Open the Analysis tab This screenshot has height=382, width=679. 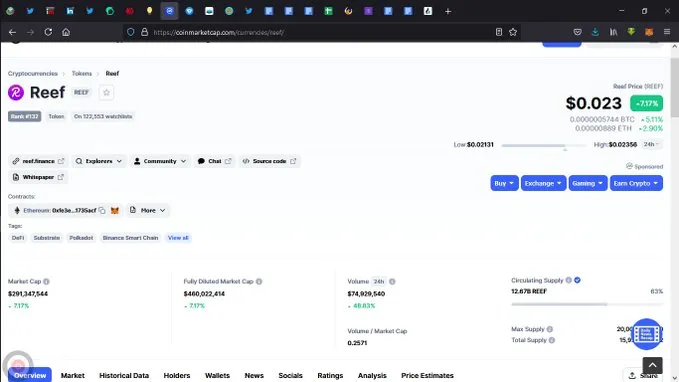click(x=372, y=376)
